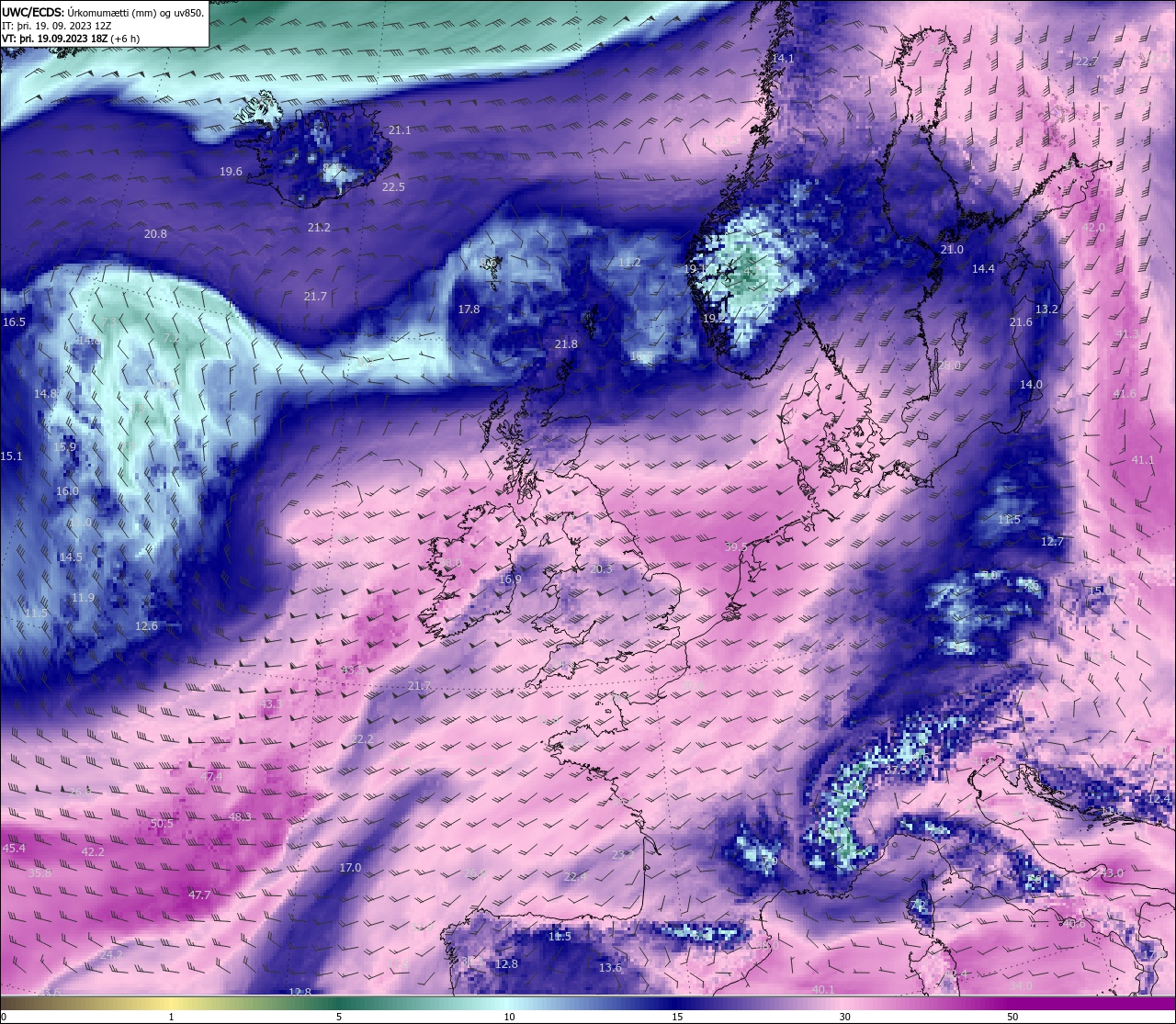
Task: Click the 'IT: þri. 19. 09. 2023 12Z' line
Action: pos(56,25)
